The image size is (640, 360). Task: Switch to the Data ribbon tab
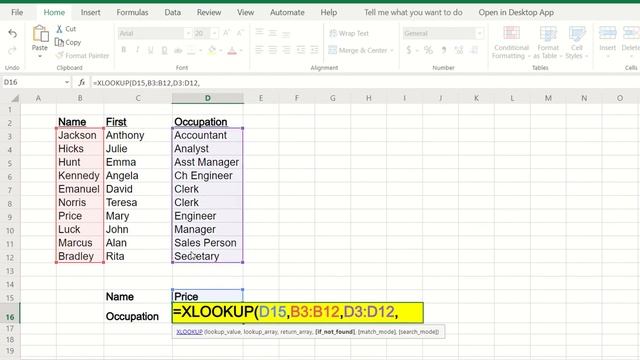pos(173,12)
